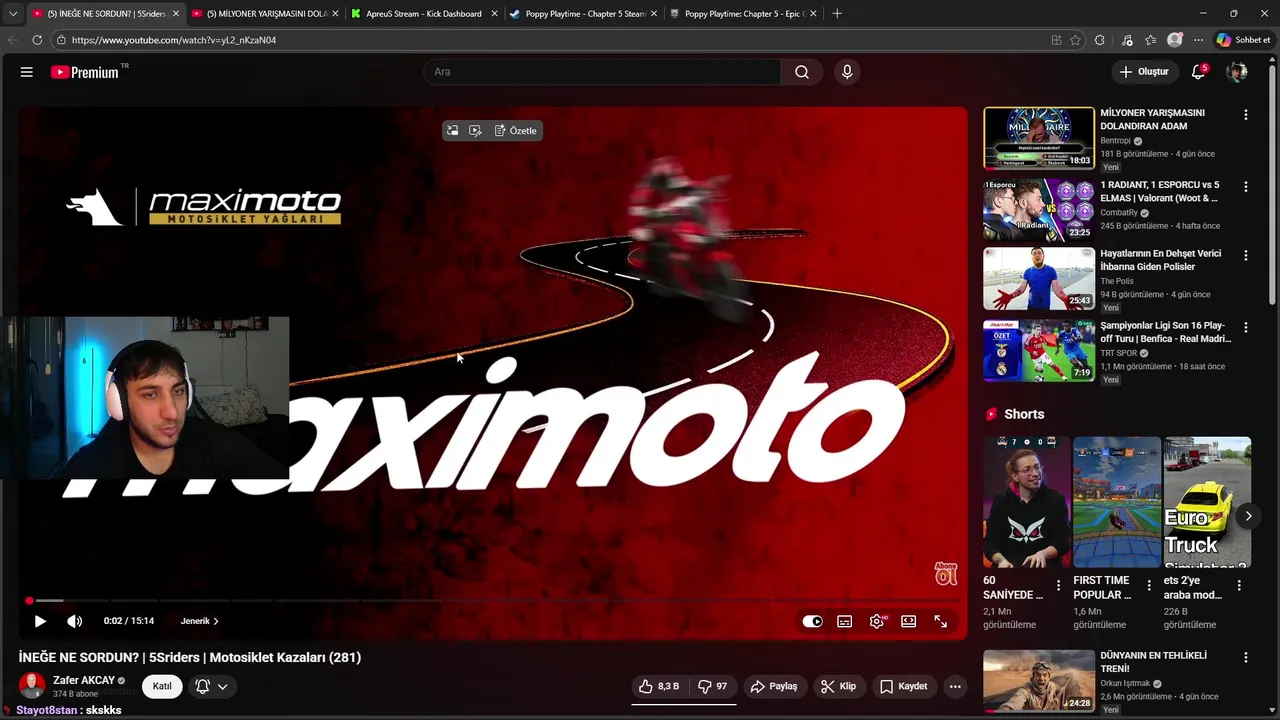Open the tab search chevron at top-left
This screenshot has height=720, width=1280.
pyautogui.click(x=12, y=14)
